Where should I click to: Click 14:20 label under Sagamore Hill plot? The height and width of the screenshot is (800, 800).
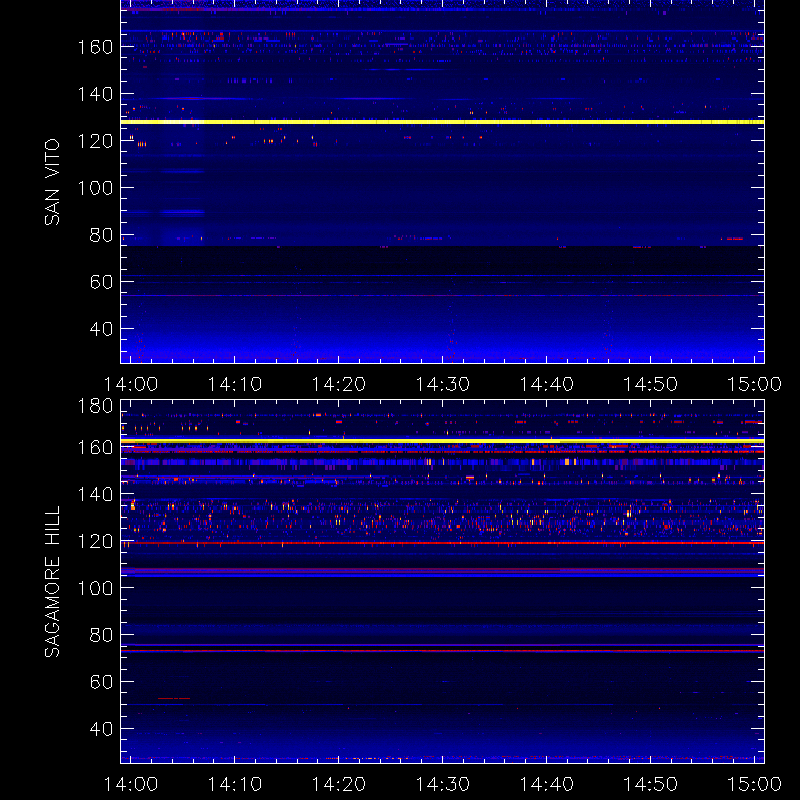click(339, 784)
